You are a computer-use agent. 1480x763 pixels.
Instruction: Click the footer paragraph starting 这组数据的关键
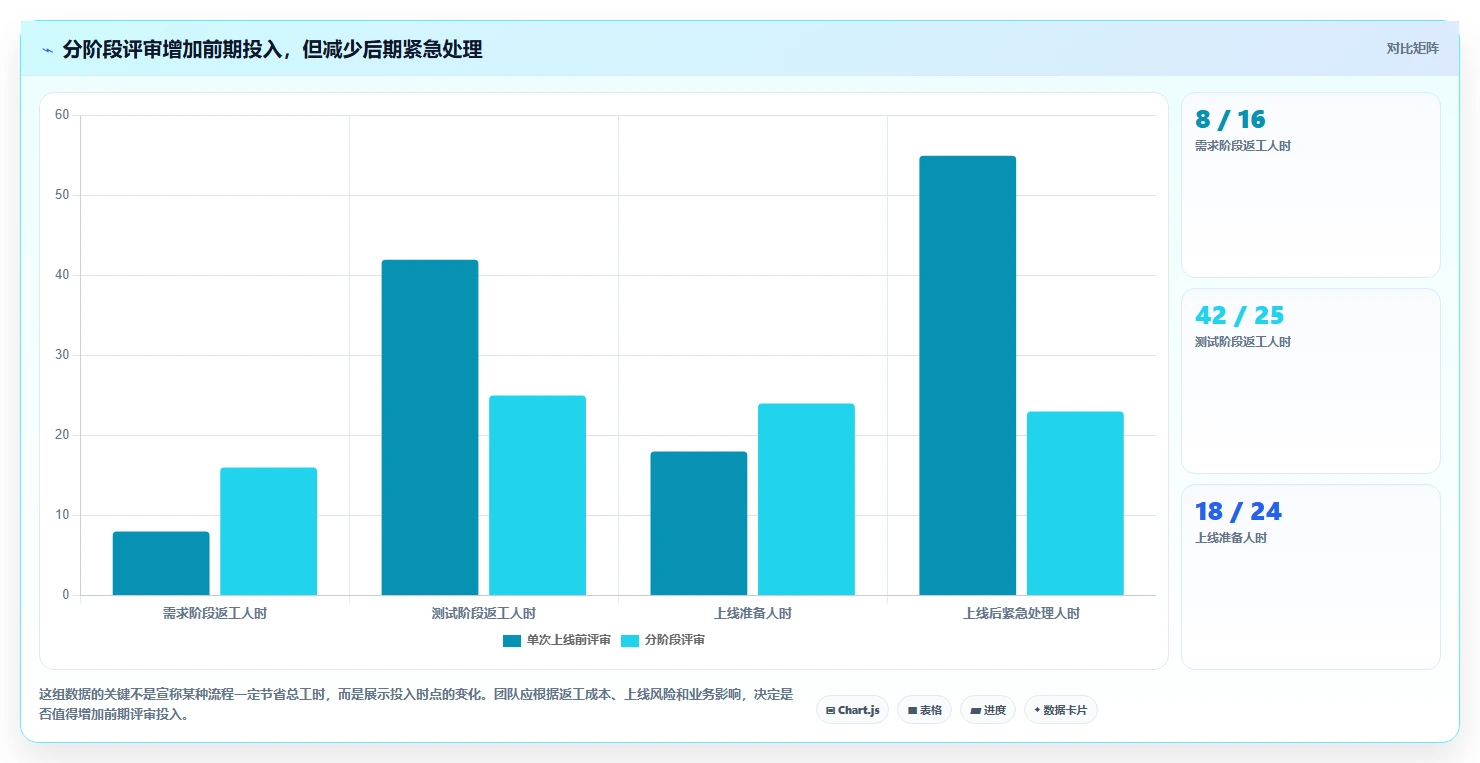416,705
